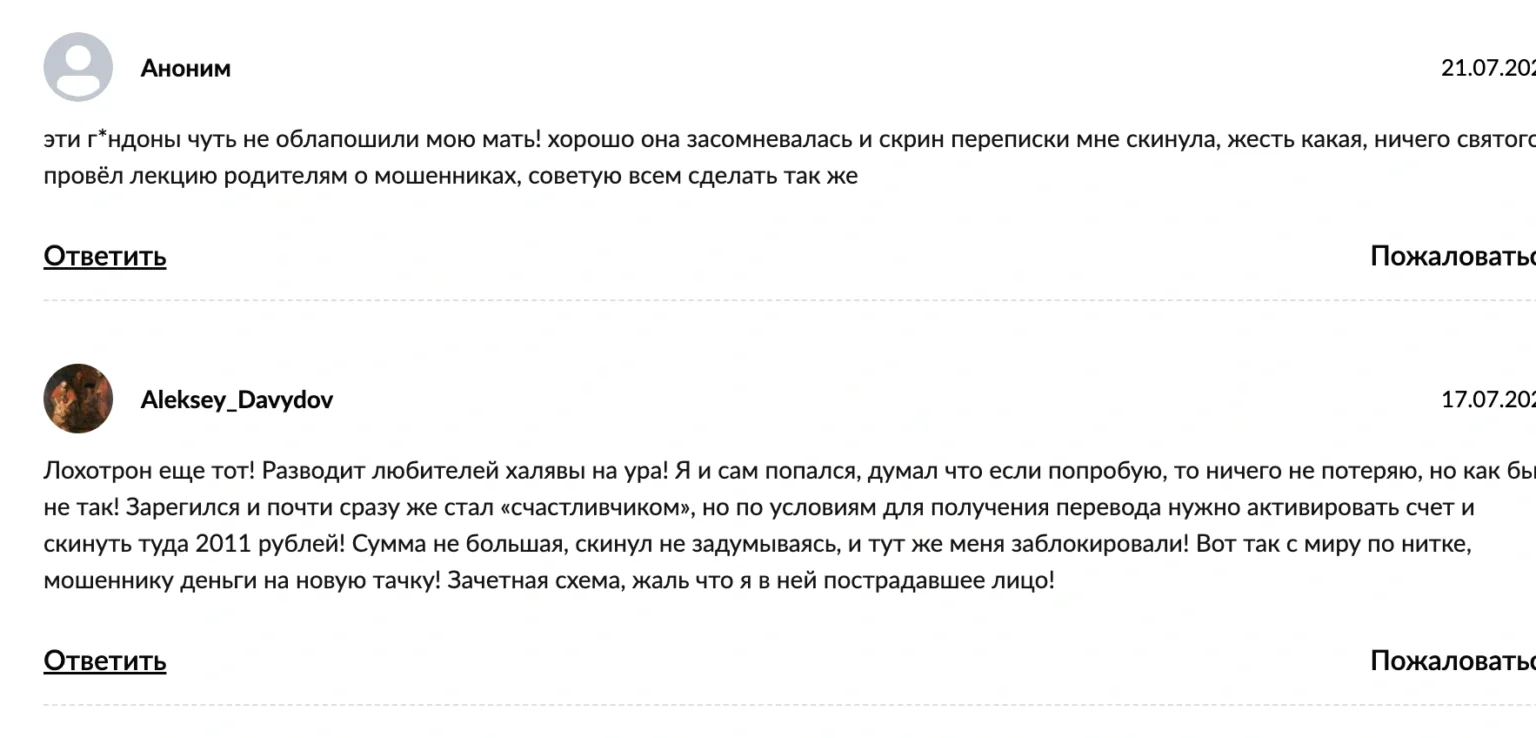Report the Аноним comment with Пожаловаться
This screenshot has width=1536, height=738.
click(x=1452, y=256)
